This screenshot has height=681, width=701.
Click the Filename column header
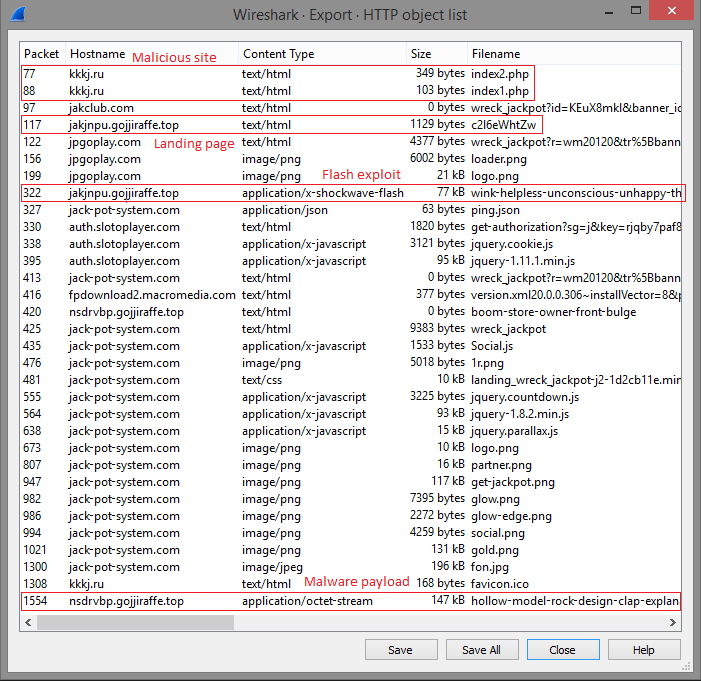tap(496, 54)
